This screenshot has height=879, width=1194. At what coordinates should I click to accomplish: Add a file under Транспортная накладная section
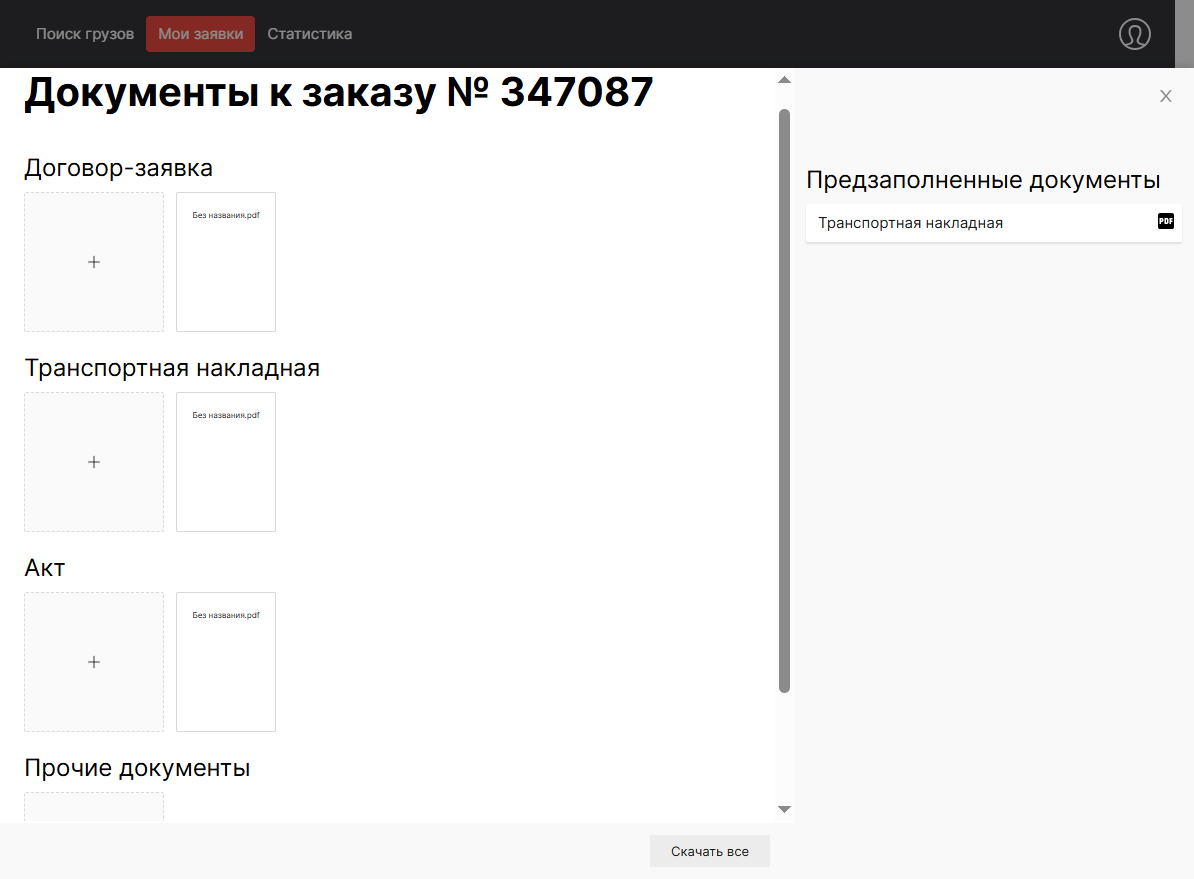(x=94, y=462)
